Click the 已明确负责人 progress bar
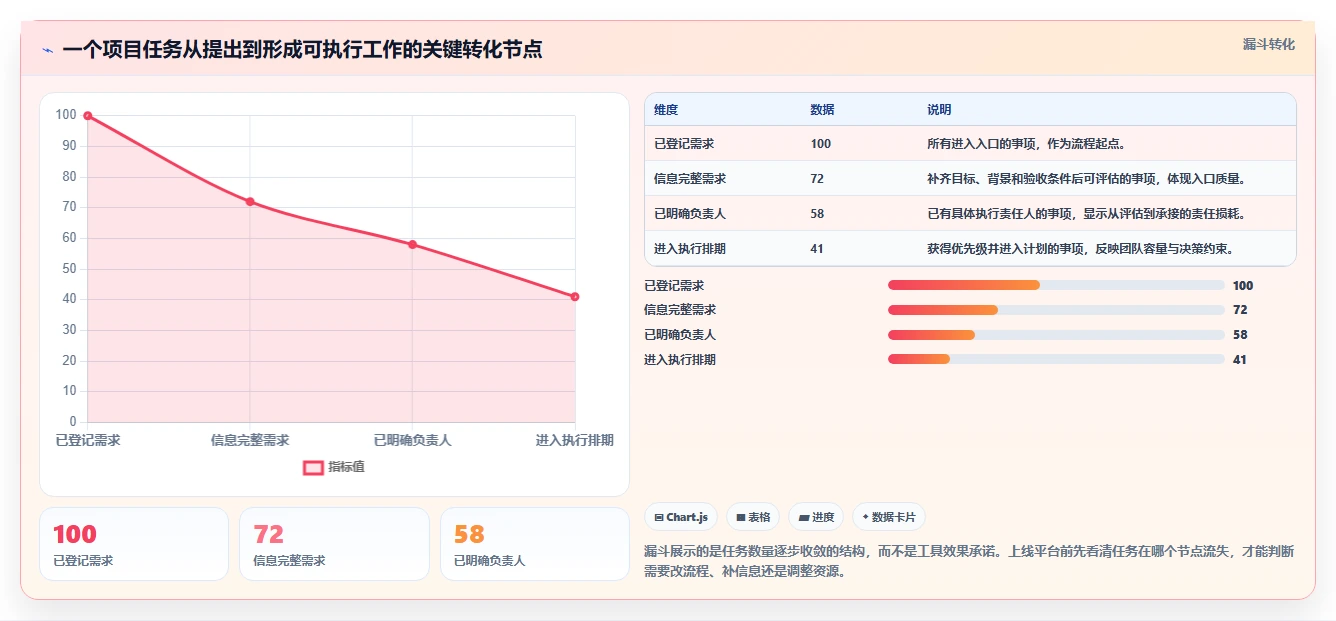Image resolution: width=1336 pixels, height=621 pixels. 1056,335
